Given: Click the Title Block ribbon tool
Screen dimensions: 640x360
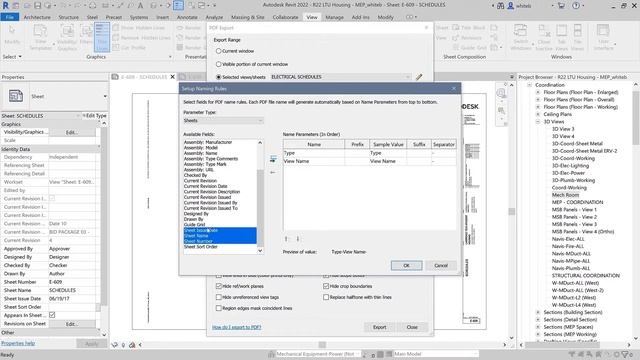Looking at the screenshot, I should tap(469, 27).
